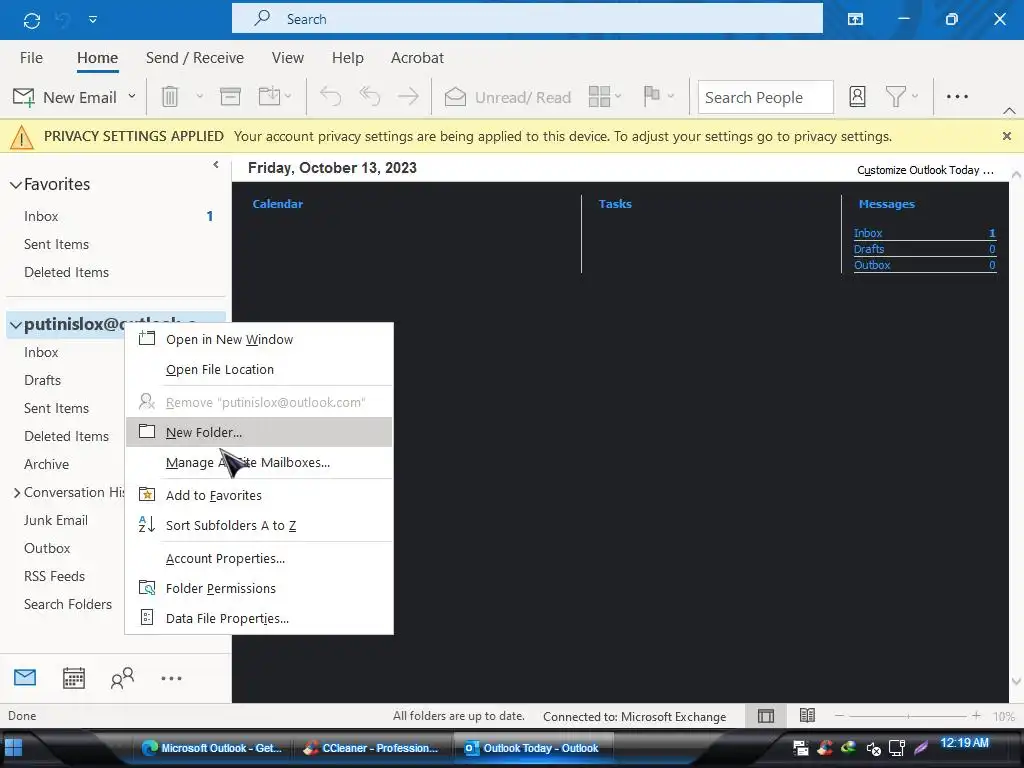Open Account Properties... from context menu
The image size is (1024, 768).
(x=259, y=558)
